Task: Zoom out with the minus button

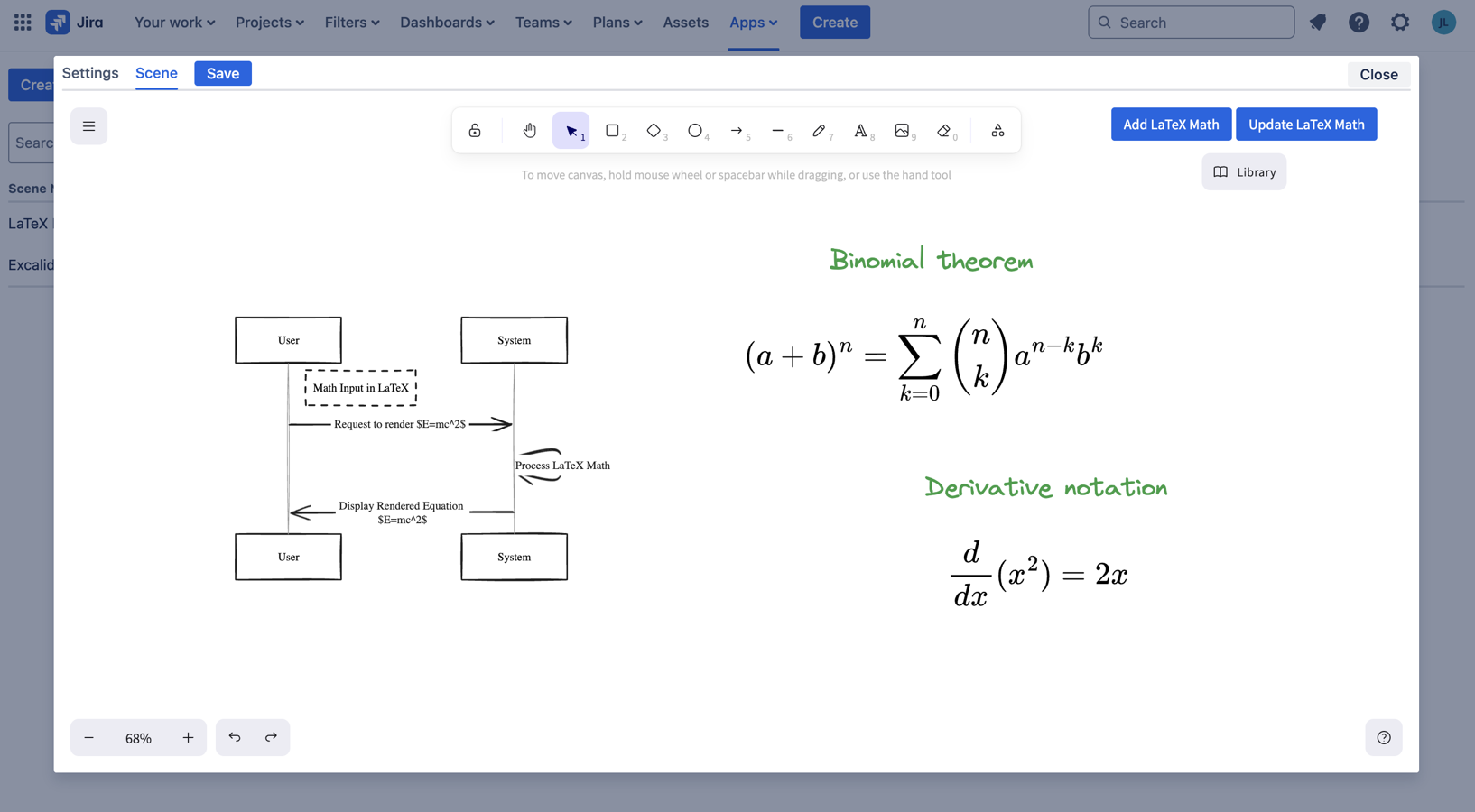Action: click(x=88, y=738)
